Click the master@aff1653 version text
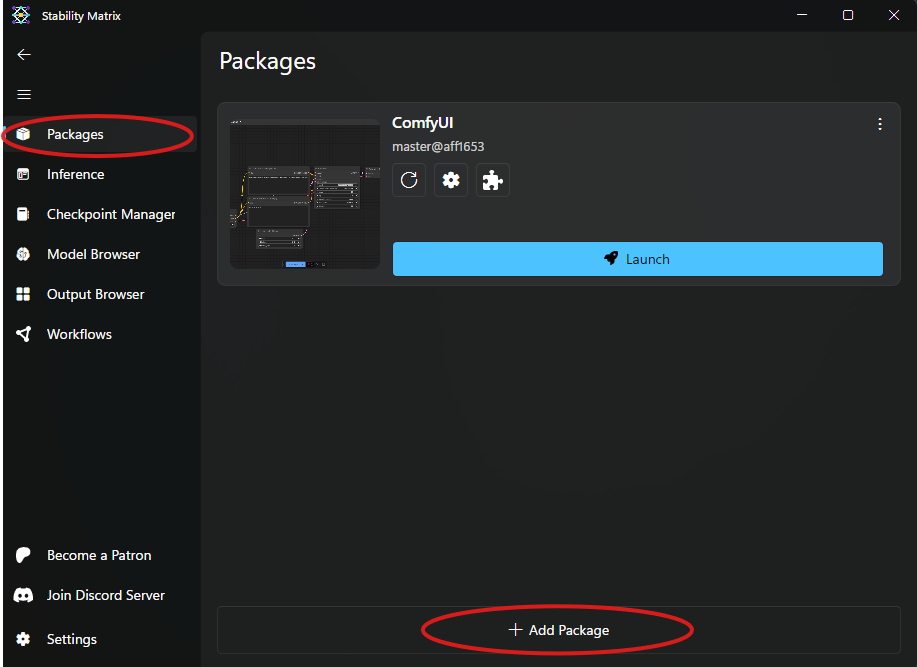Viewport: 917px width, 667px height. coord(438,147)
